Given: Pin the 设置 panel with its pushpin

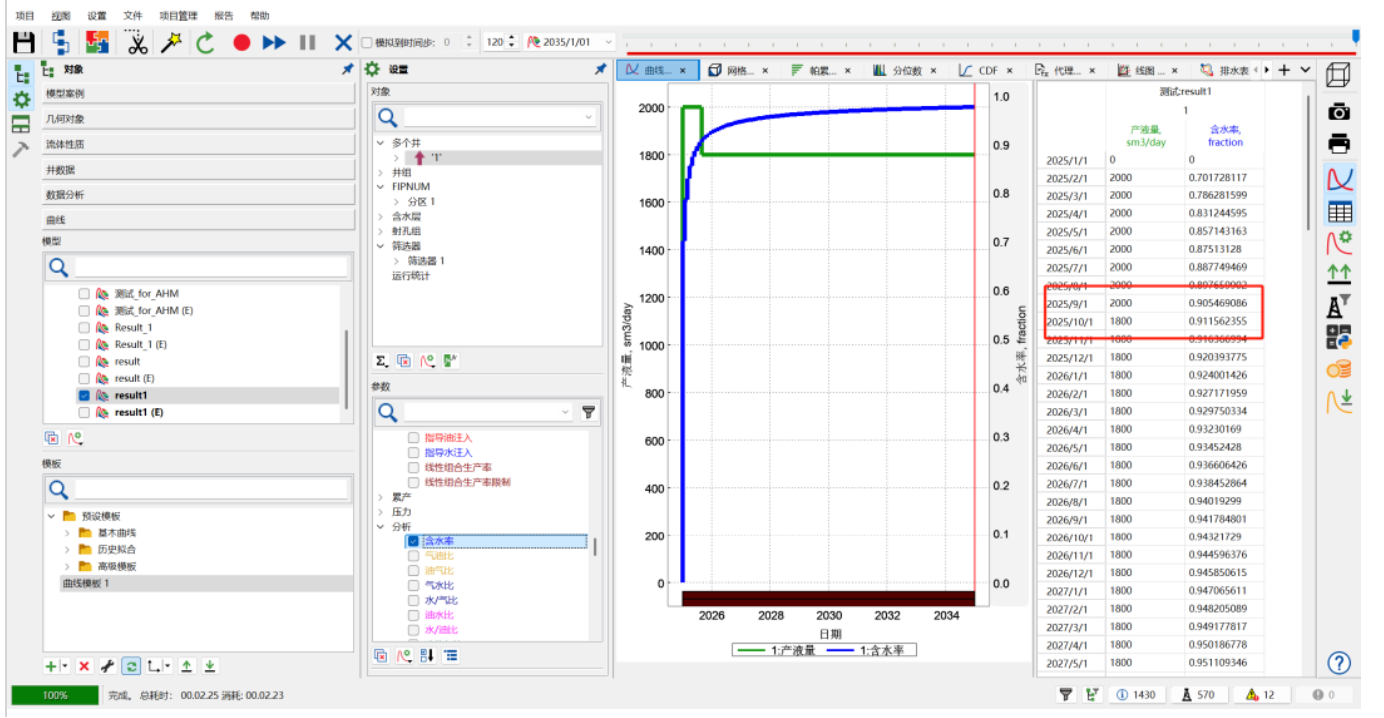Looking at the screenshot, I should click(600, 69).
